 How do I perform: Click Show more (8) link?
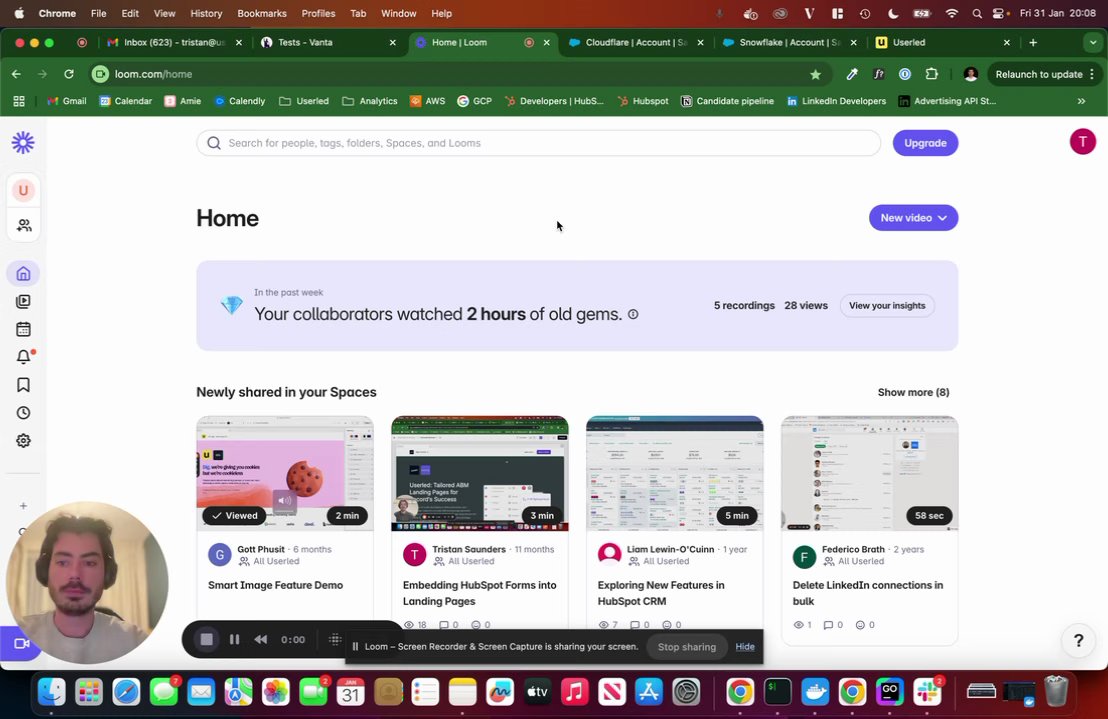[913, 392]
